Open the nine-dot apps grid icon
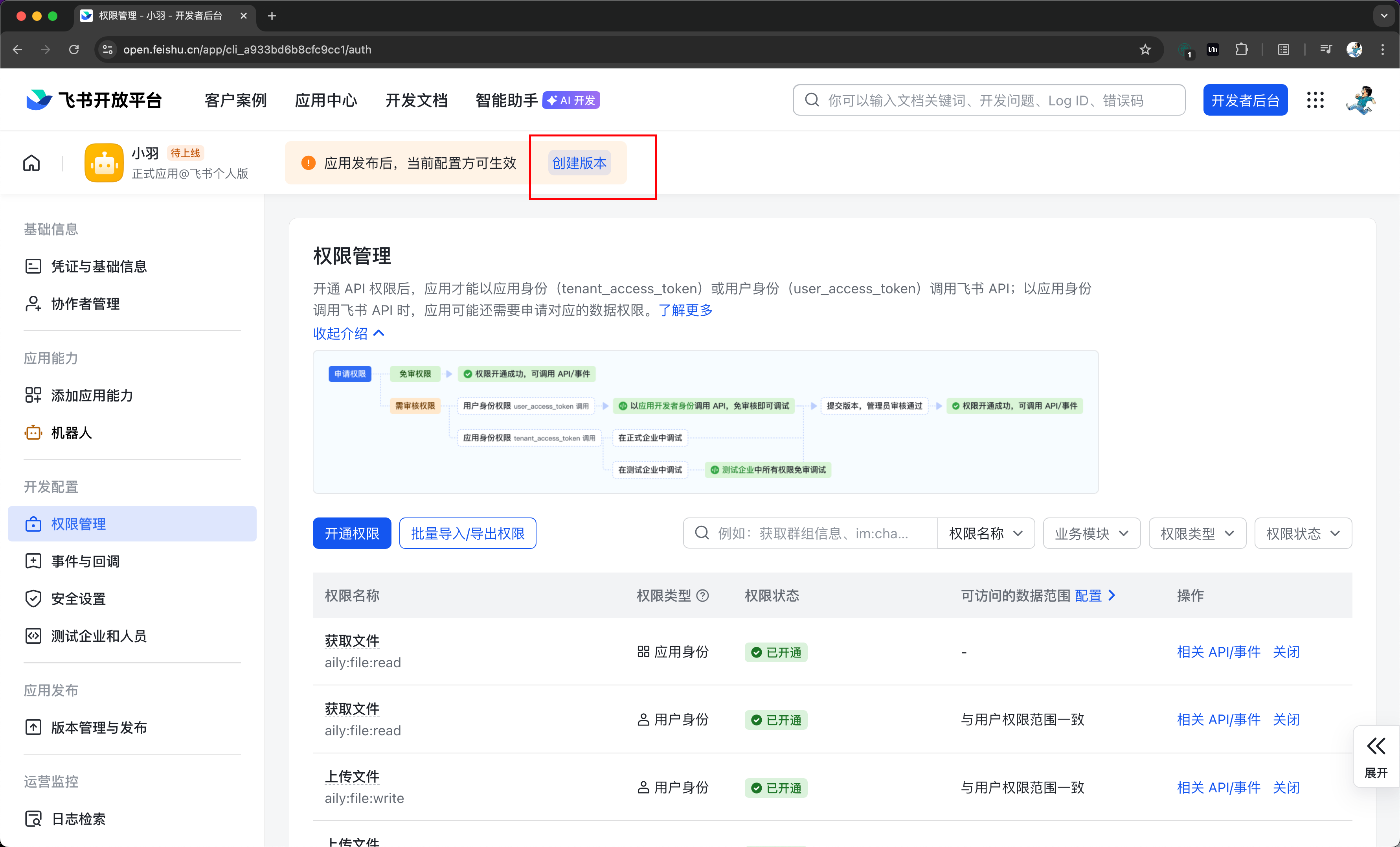The image size is (1400, 847). click(x=1315, y=100)
